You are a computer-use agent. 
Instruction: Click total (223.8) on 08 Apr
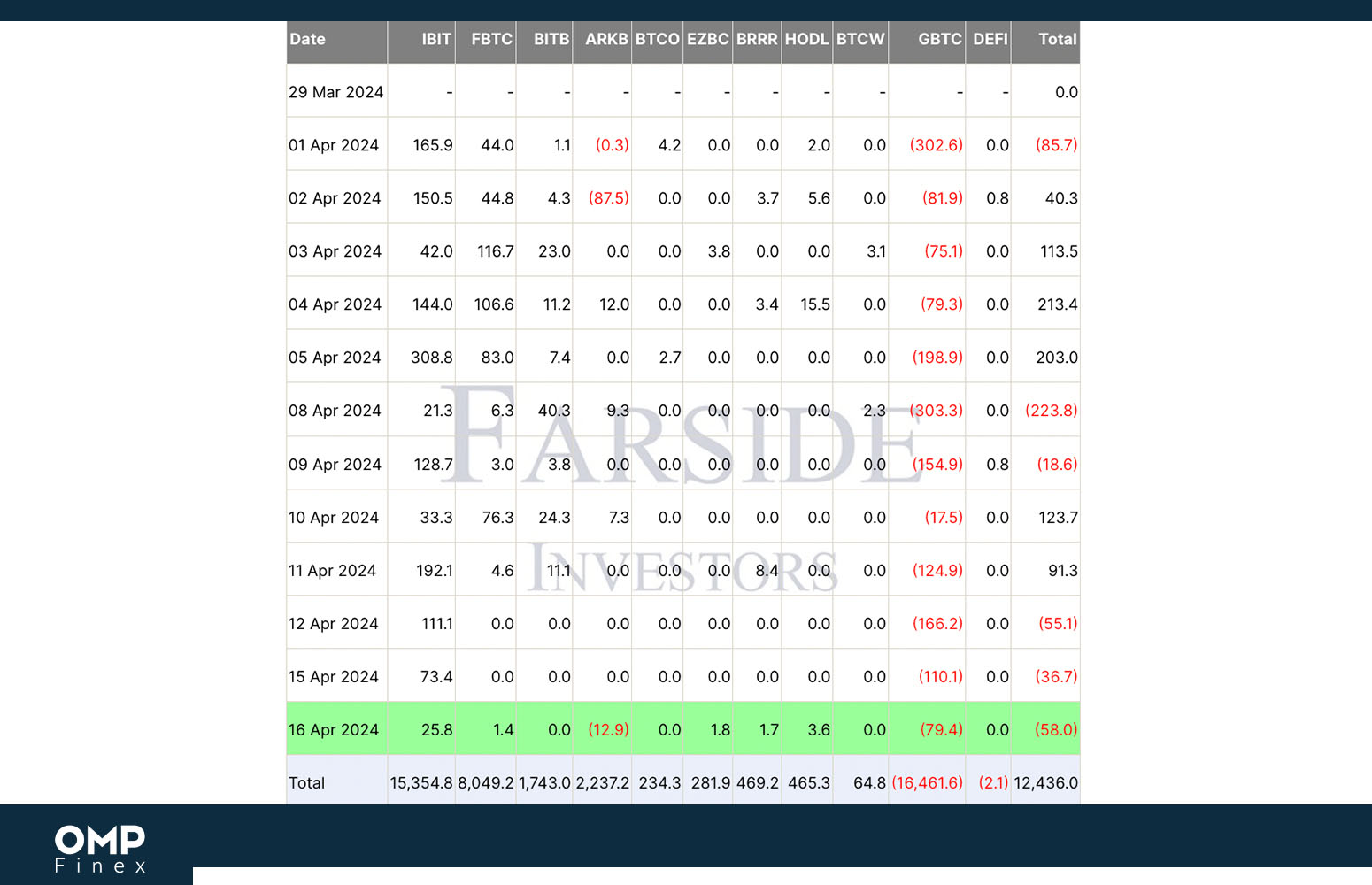tap(1052, 411)
